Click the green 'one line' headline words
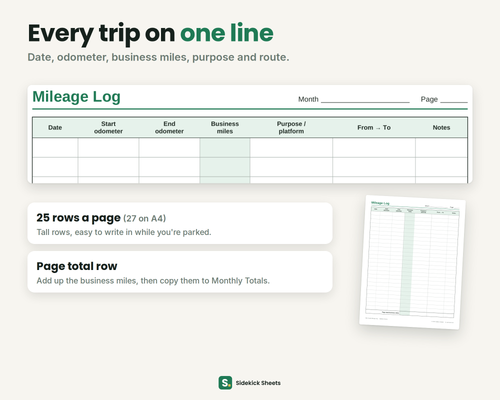The height and width of the screenshot is (400, 500). point(227,33)
